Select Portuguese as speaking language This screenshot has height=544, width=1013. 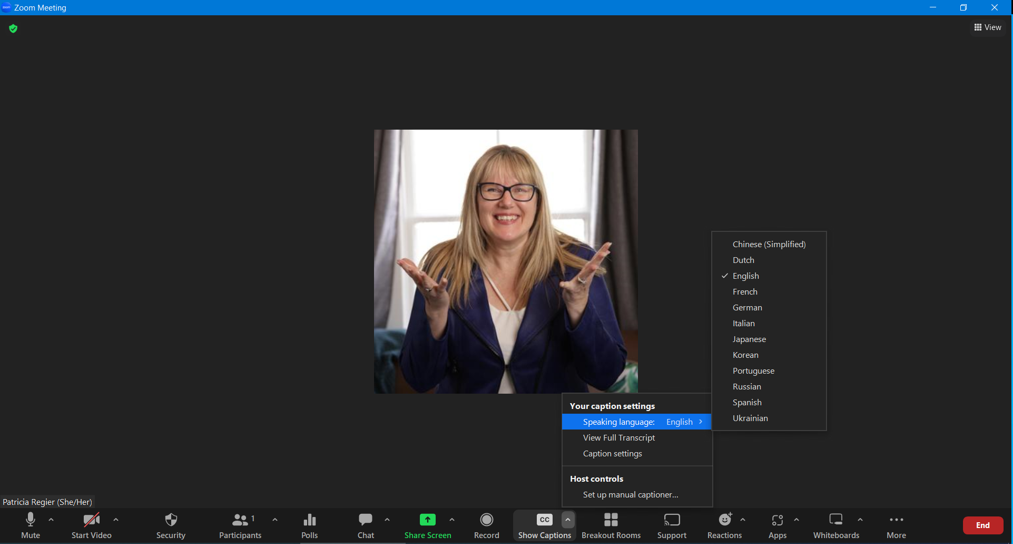pyautogui.click(x=769, y=371)
